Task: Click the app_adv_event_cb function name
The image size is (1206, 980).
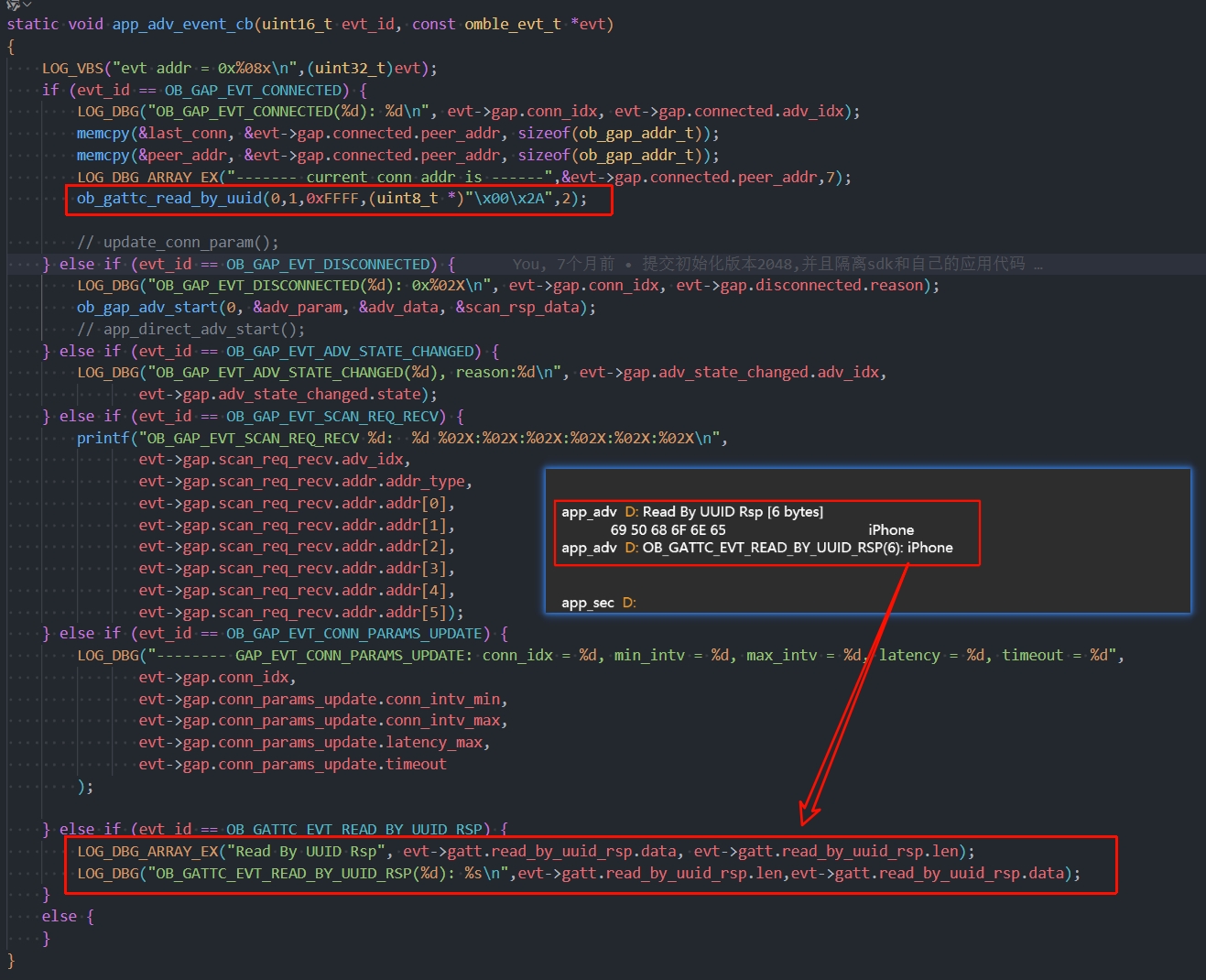Action: [182, 24]
